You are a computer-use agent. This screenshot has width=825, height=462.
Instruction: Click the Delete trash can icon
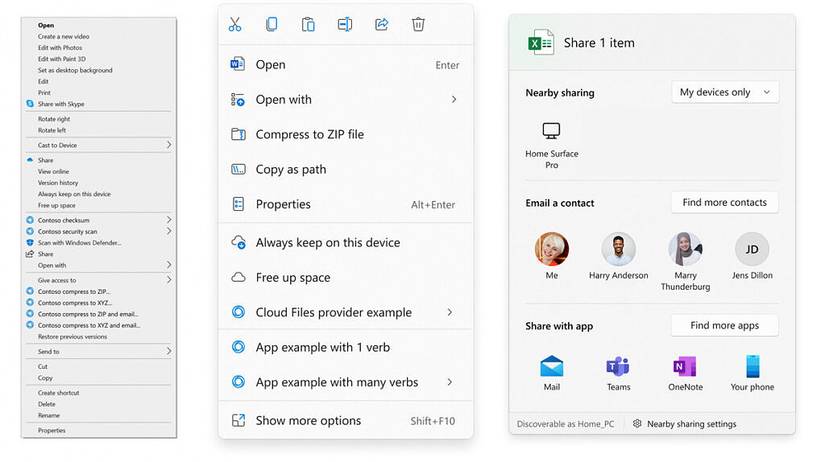pyautogui.click(x=418, y=24)
